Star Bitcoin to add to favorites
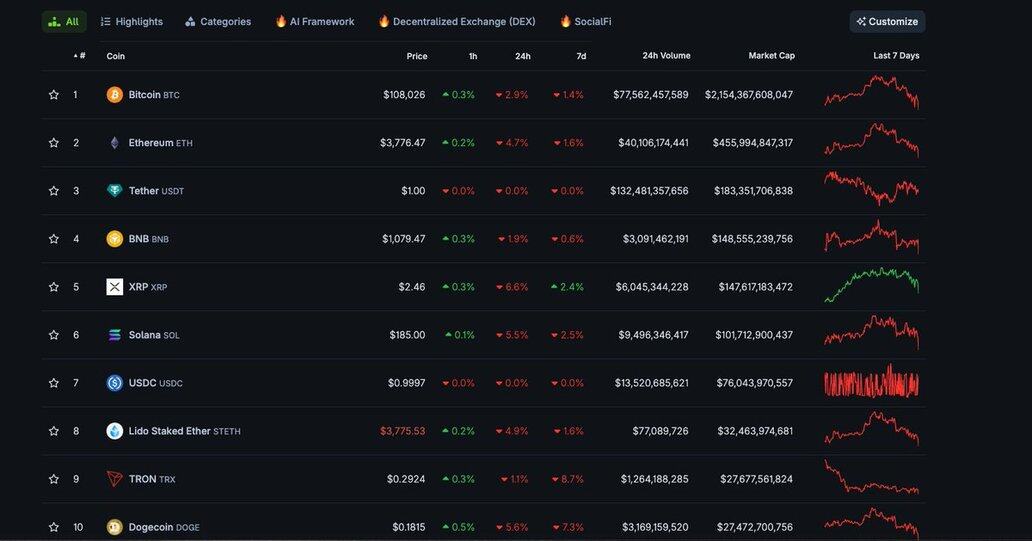The height and width of the screenshot is (541, 1032). pos(54,95)
